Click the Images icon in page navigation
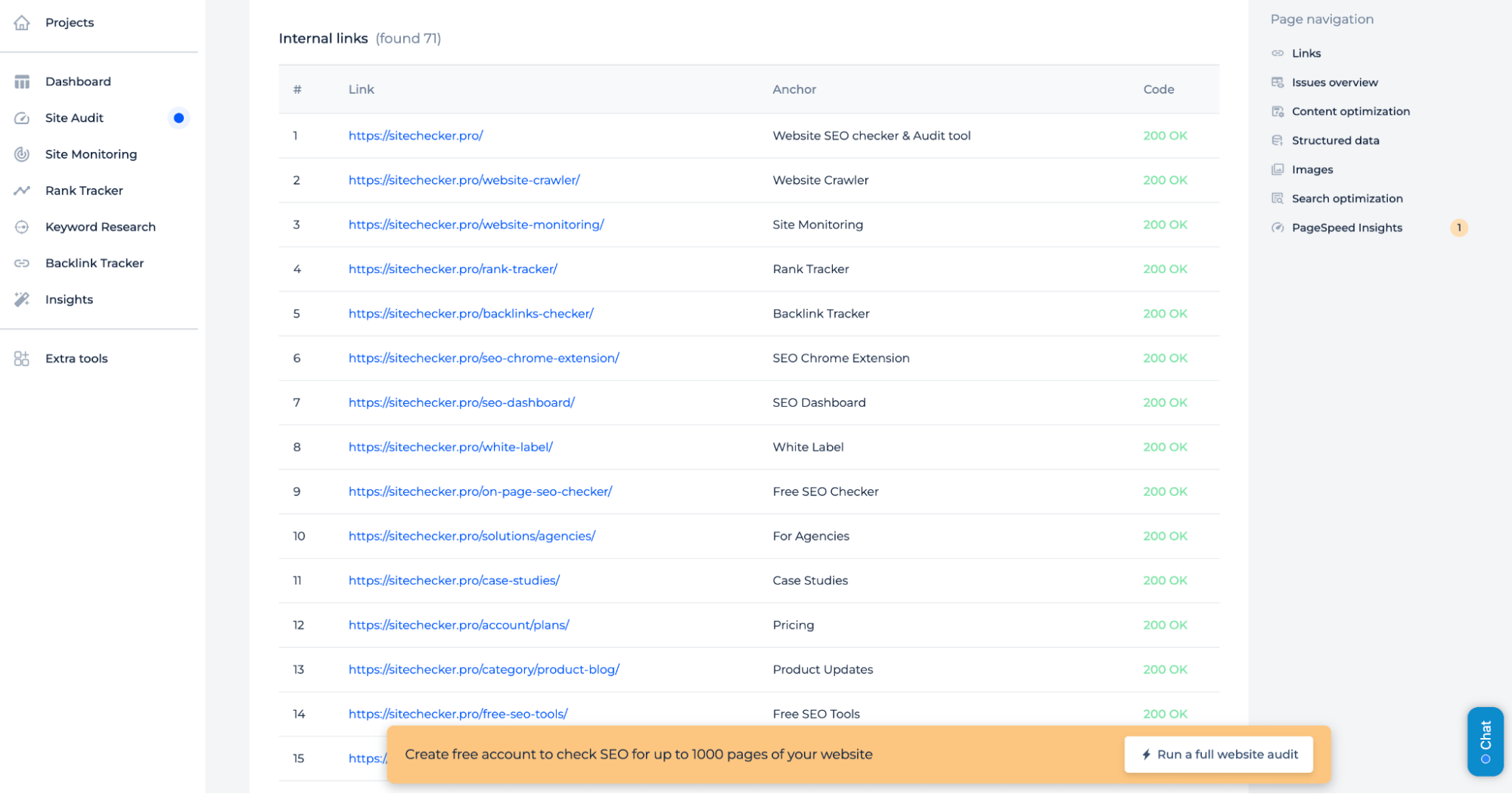The height and width of the screenshot is (794, 1512). pyautogui.click(x=1278, y=169)
